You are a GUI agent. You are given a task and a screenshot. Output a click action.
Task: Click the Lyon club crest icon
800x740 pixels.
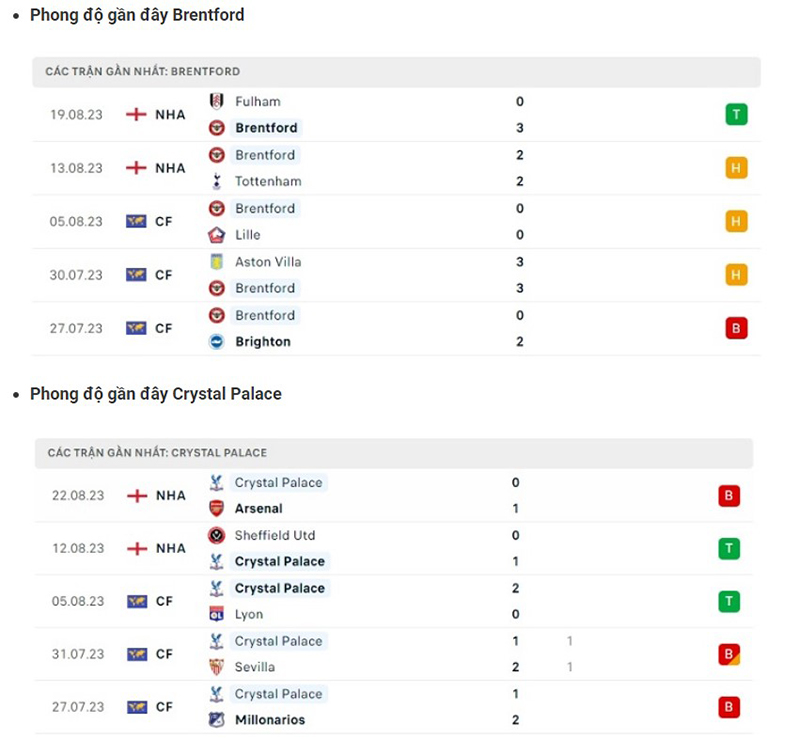(x=216, y=614)
